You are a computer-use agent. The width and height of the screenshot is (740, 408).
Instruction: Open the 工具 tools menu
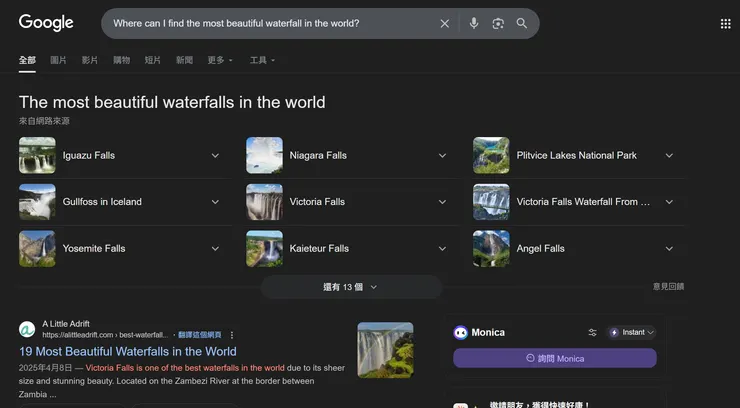pyautogui.click(x=262, y=60)
